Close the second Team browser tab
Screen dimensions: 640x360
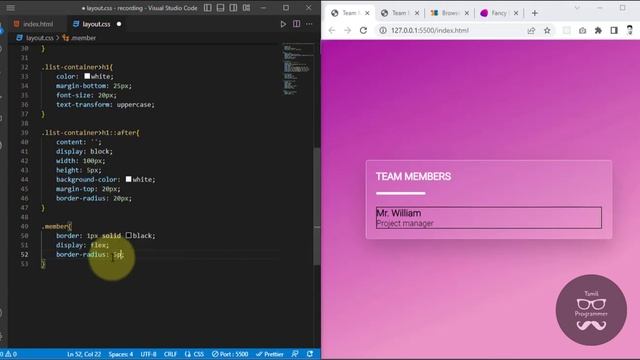[x=417, y=13]
